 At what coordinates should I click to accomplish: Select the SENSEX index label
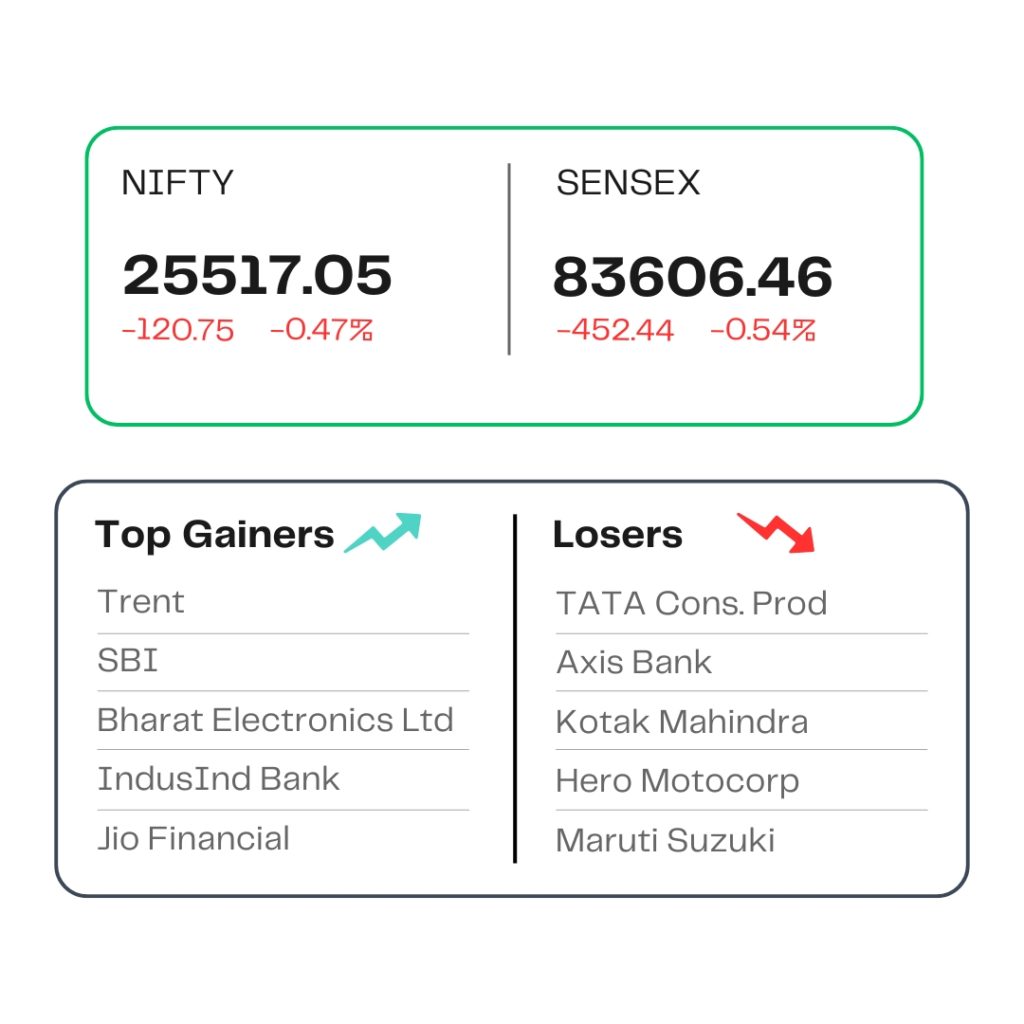click(x=628, y=182)
